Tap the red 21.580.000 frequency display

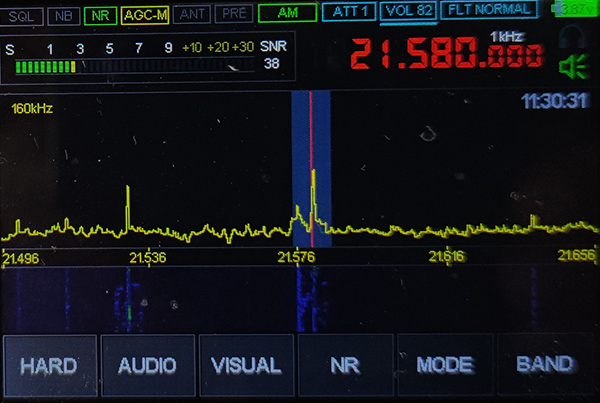click(x=447, y=53)
